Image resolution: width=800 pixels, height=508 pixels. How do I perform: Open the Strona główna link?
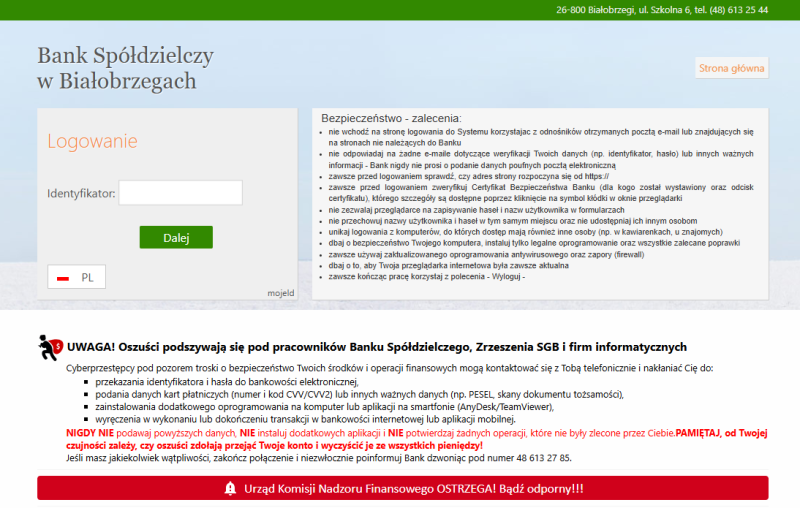point(732,68)
